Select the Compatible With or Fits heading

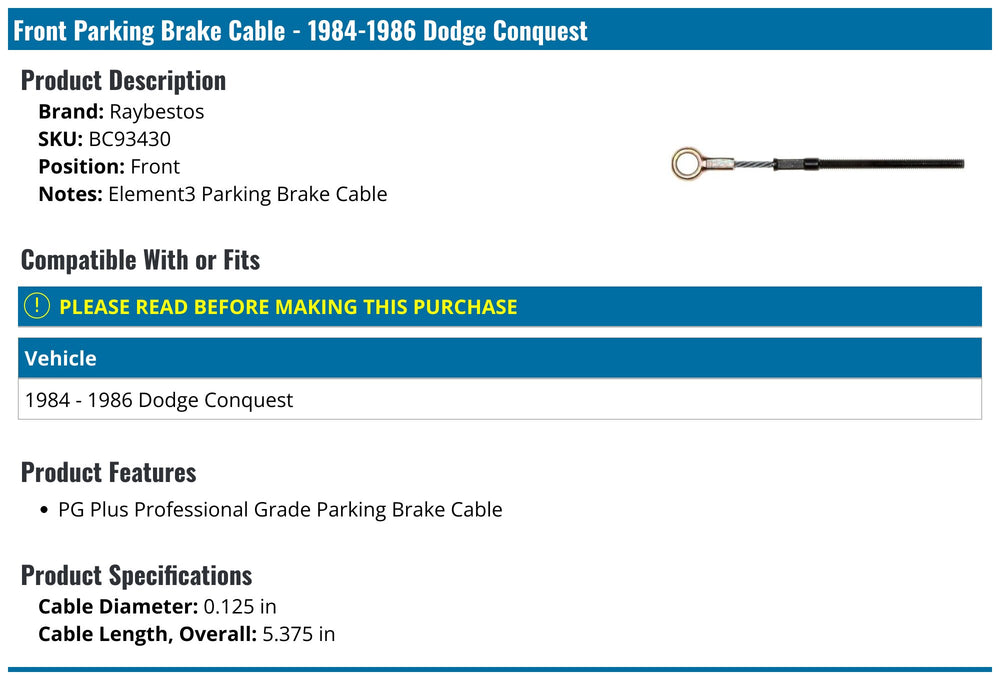pos(140,260)
